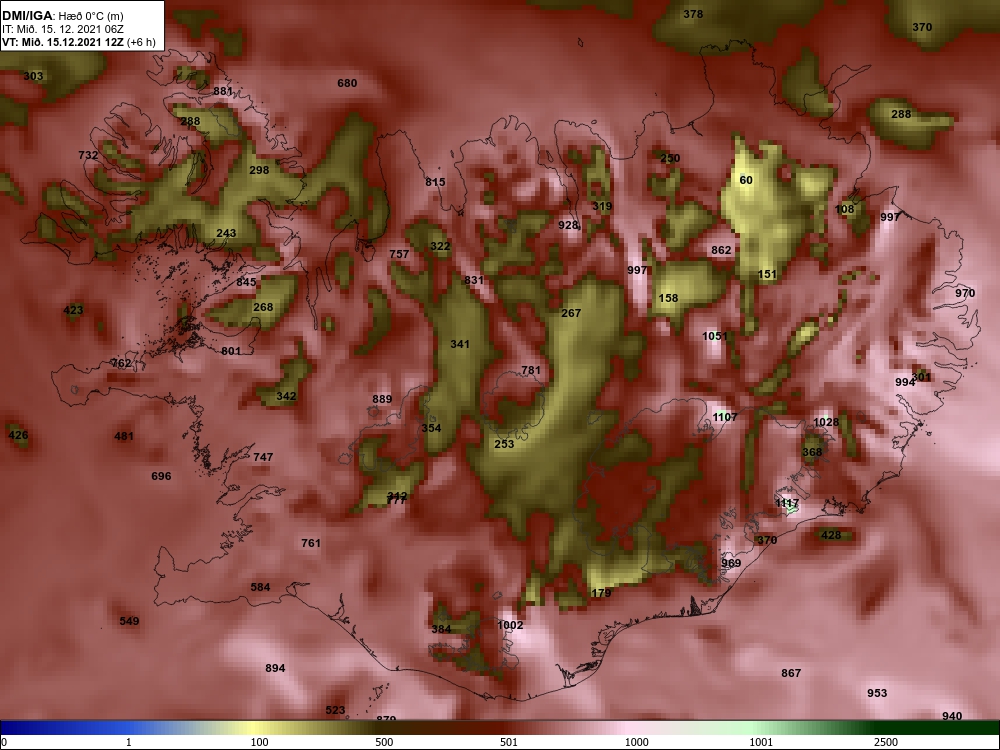
Task: Click the 267 height value
Action: 571,313
